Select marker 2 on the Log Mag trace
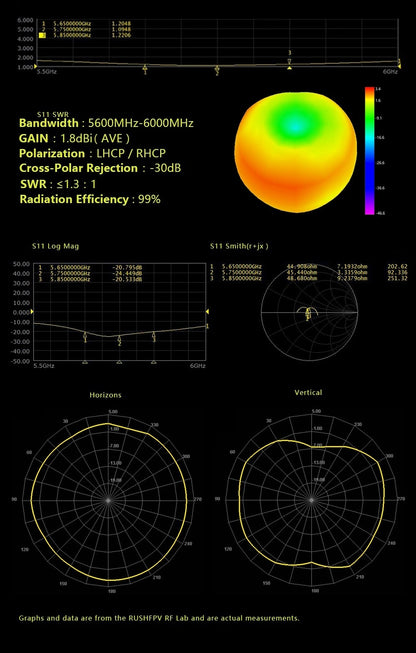 pyautogui.click(x=120, y=341)
